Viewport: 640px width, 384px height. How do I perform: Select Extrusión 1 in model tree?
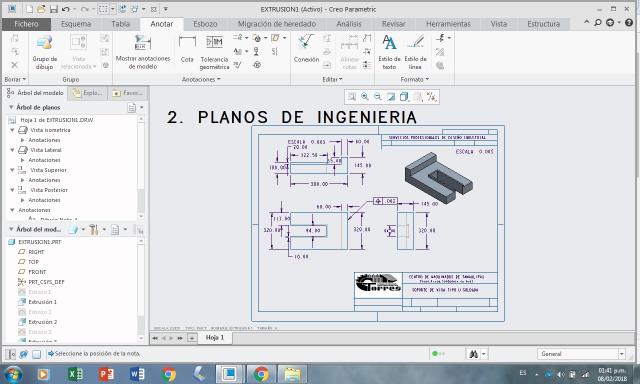tap(42, 302)
